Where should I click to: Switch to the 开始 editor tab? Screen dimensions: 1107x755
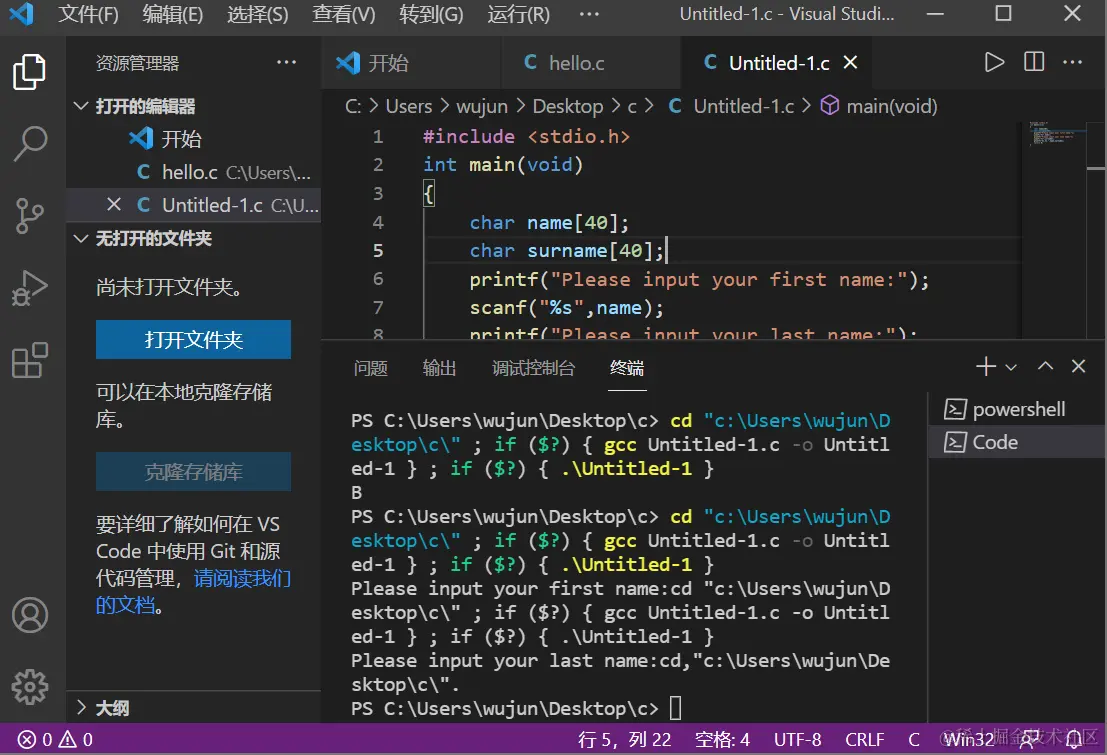tap(412, 62)
